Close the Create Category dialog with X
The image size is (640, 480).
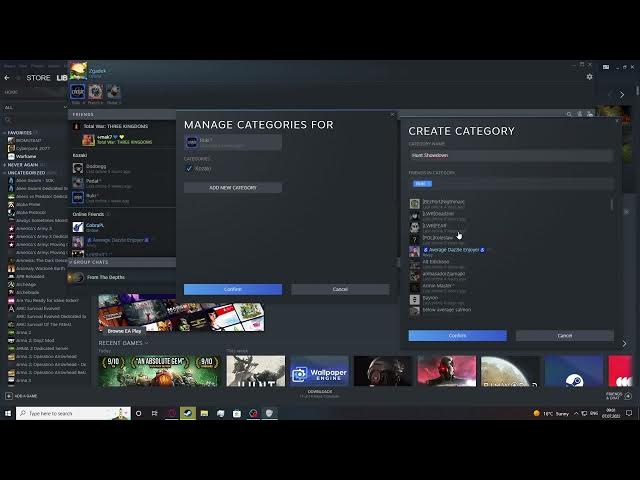click(x=617, y=121)
